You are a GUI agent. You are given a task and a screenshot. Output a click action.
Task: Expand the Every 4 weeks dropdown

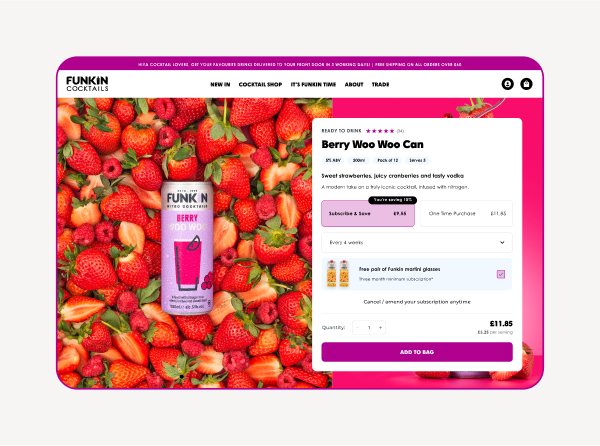click(x=417, y=243)
